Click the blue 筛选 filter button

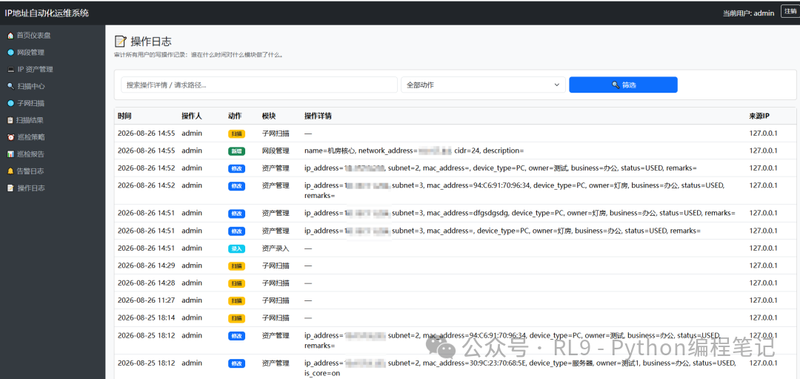[x=623, y=85]
